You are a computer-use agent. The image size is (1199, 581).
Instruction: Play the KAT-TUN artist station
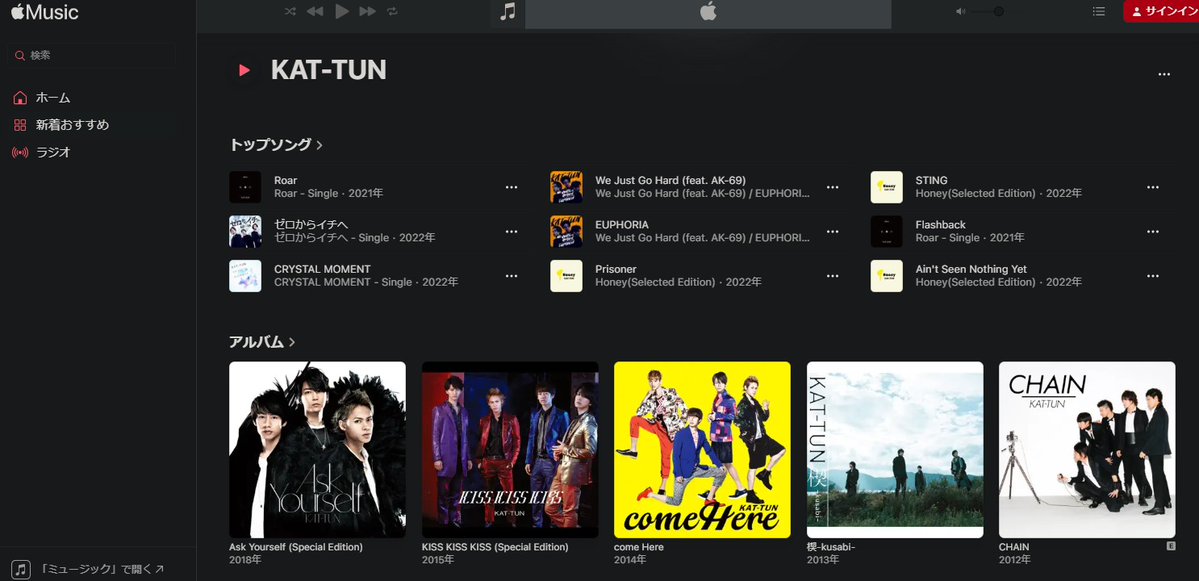[243, 70]
